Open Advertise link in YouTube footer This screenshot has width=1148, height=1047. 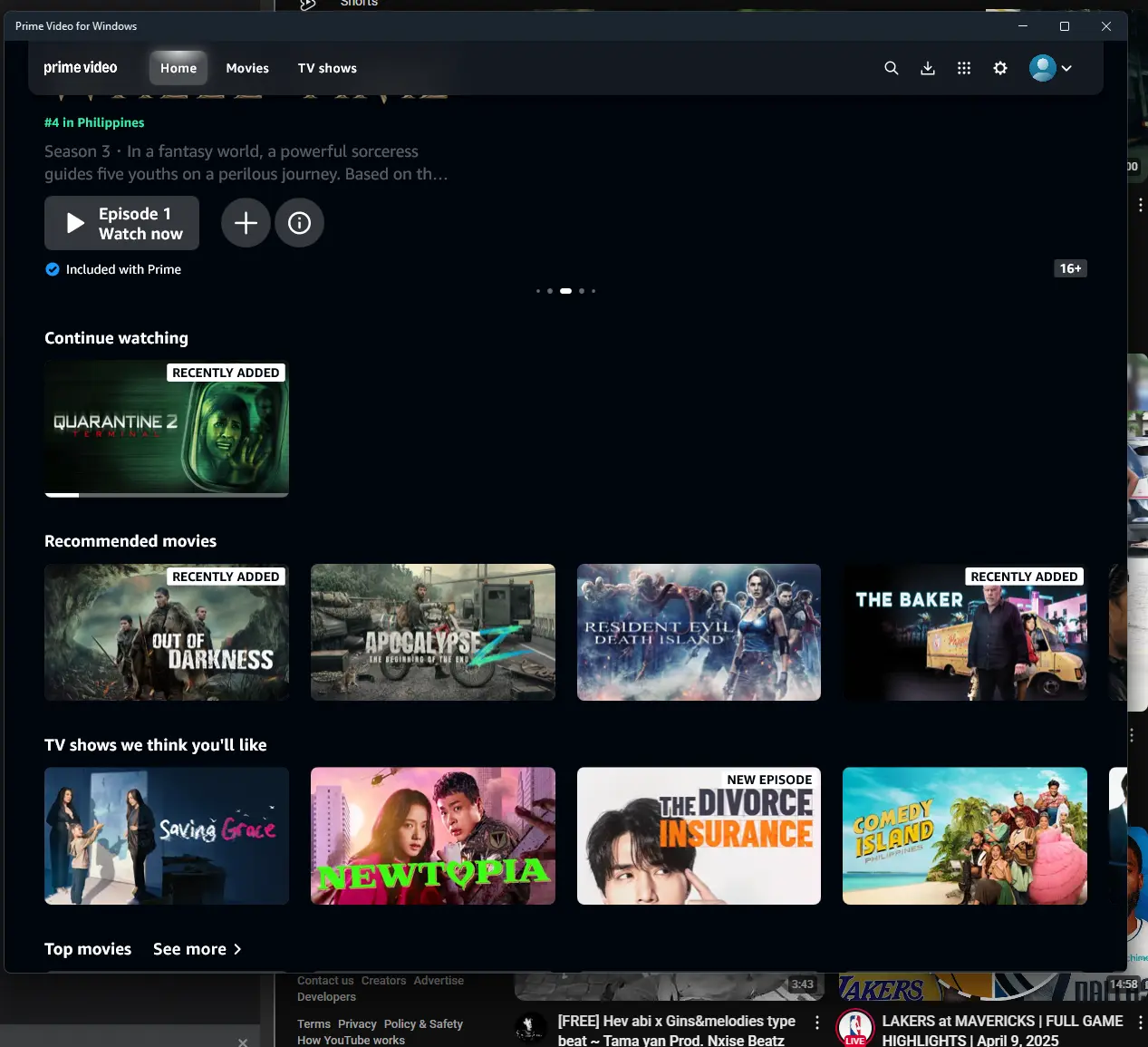(439, 981)
